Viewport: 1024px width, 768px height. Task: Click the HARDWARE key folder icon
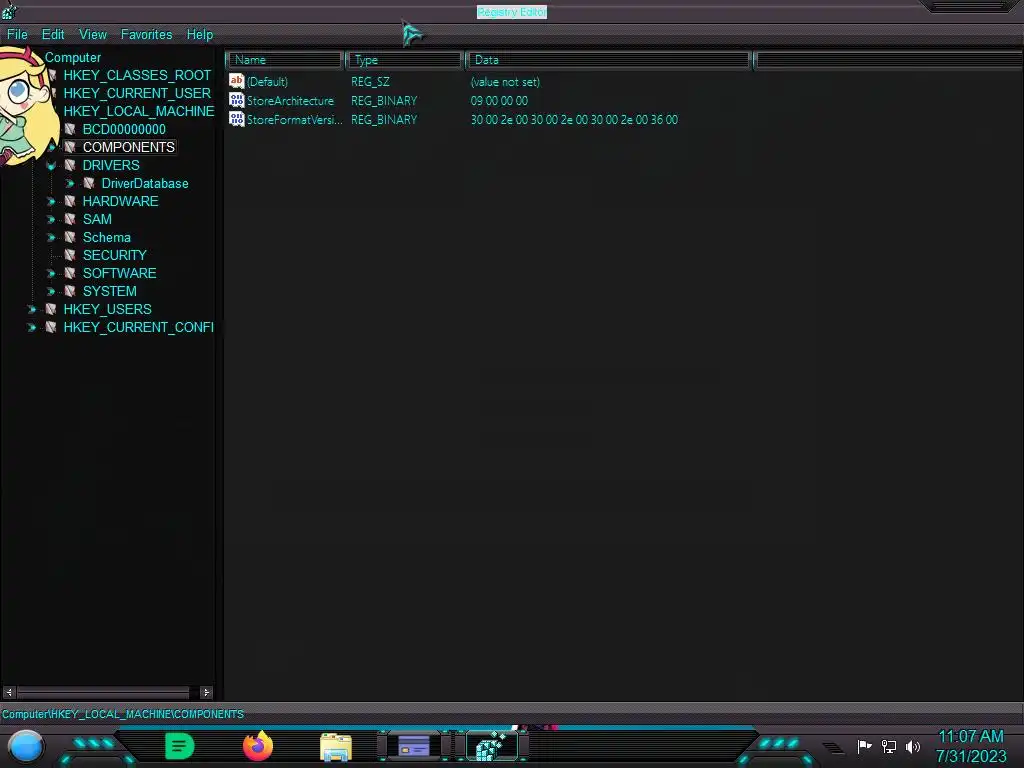pyautogui.click(x=70, y=201)
